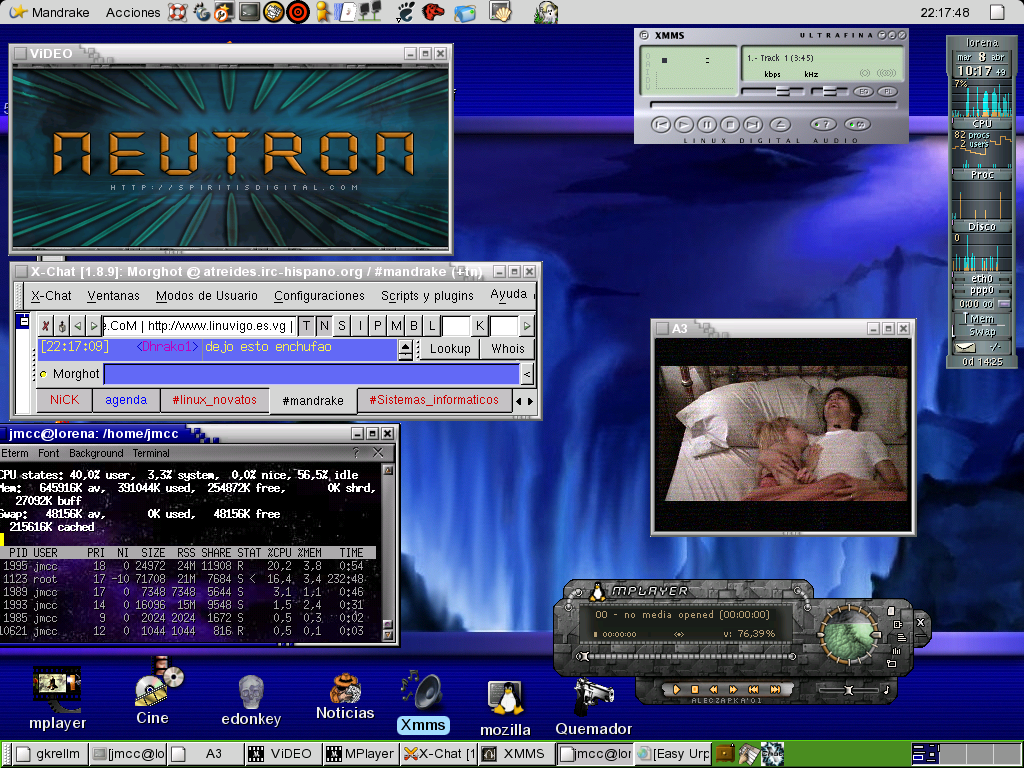This screenshot has height=768, width=1024.
Task: Switch to #linux_novatos tab
Action: tap(215, 400)
